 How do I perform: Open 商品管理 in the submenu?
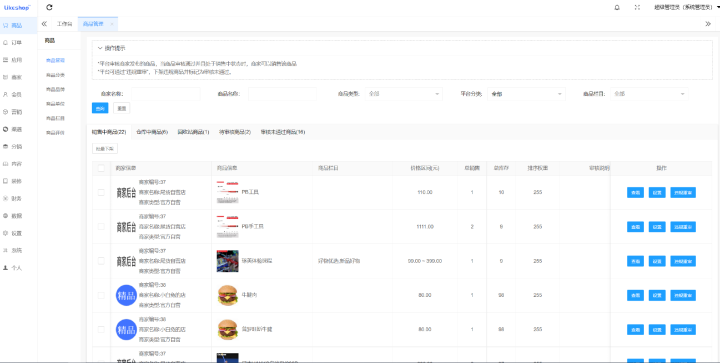[56, 60]
